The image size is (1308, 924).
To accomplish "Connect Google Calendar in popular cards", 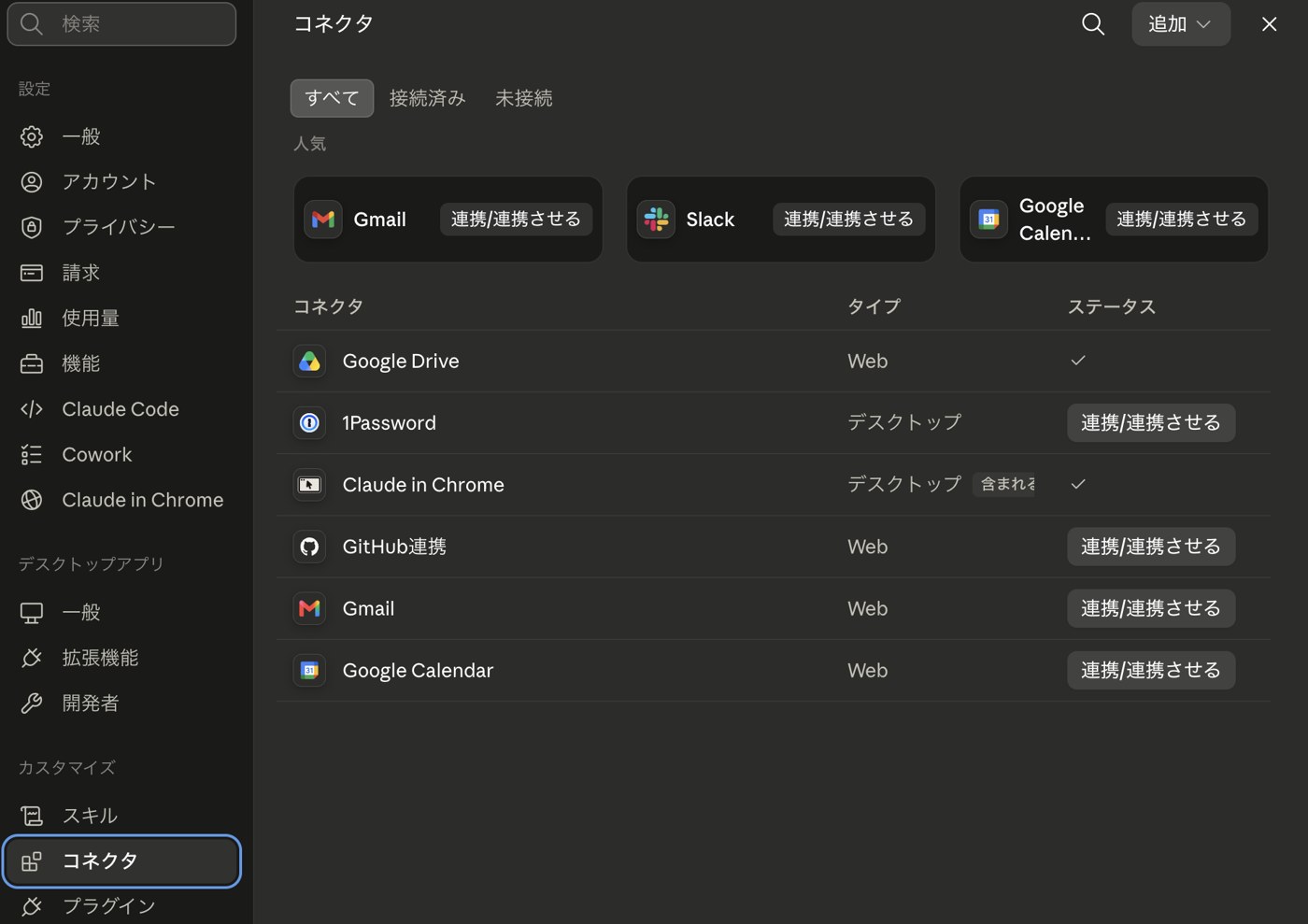I will [1181, 220].
